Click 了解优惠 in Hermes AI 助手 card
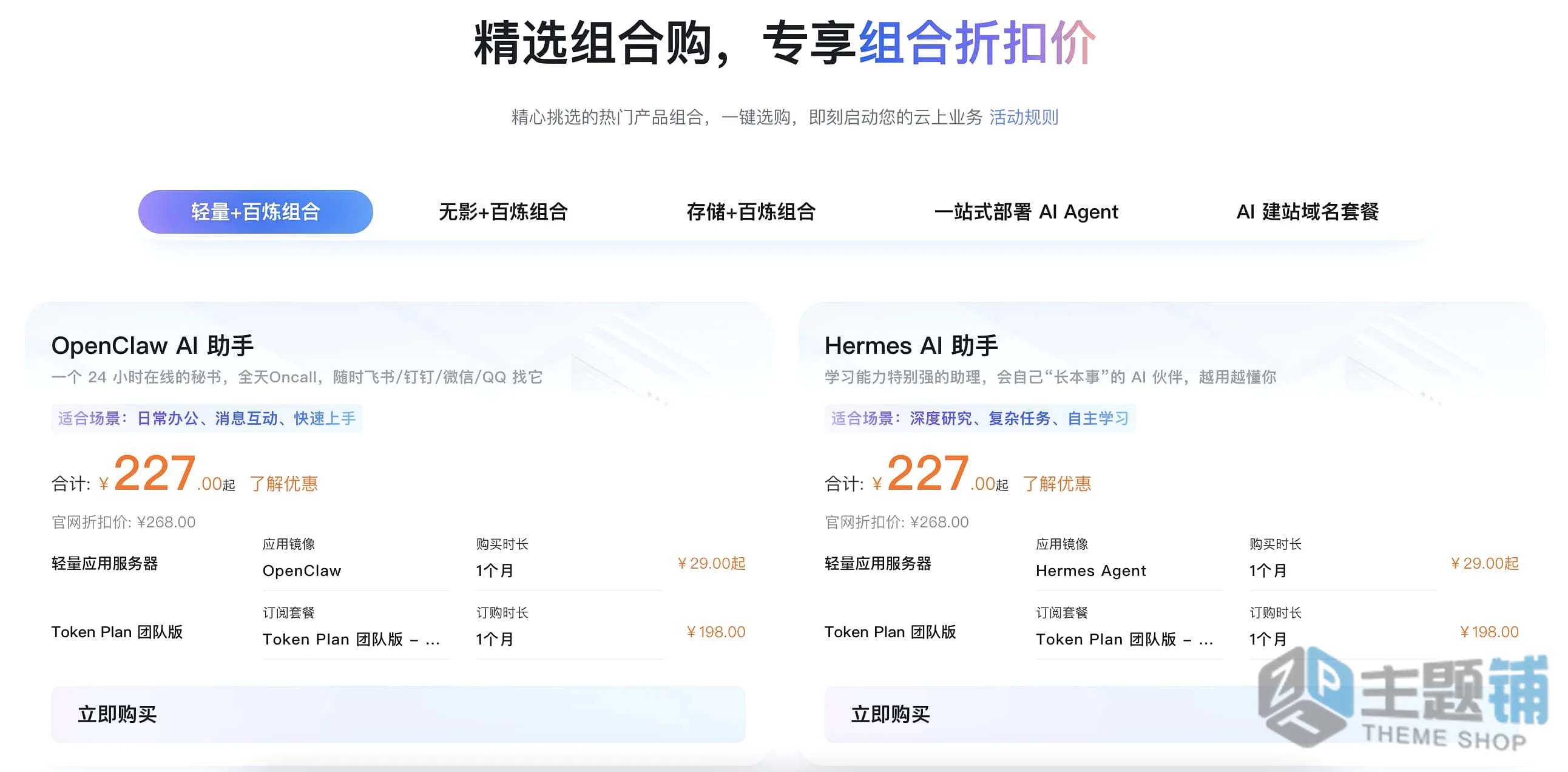The width and height of the screenshot is (1568, 772). 1056,484
